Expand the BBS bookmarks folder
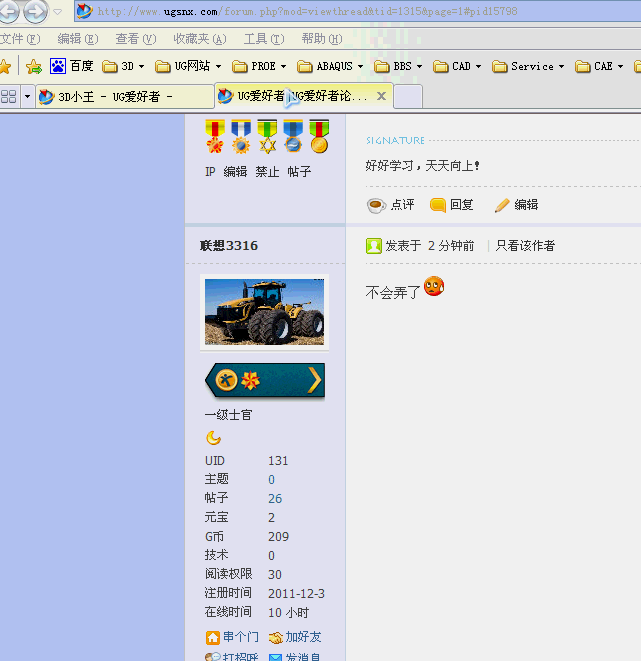 pyautogui.click(x=398, y=67)
